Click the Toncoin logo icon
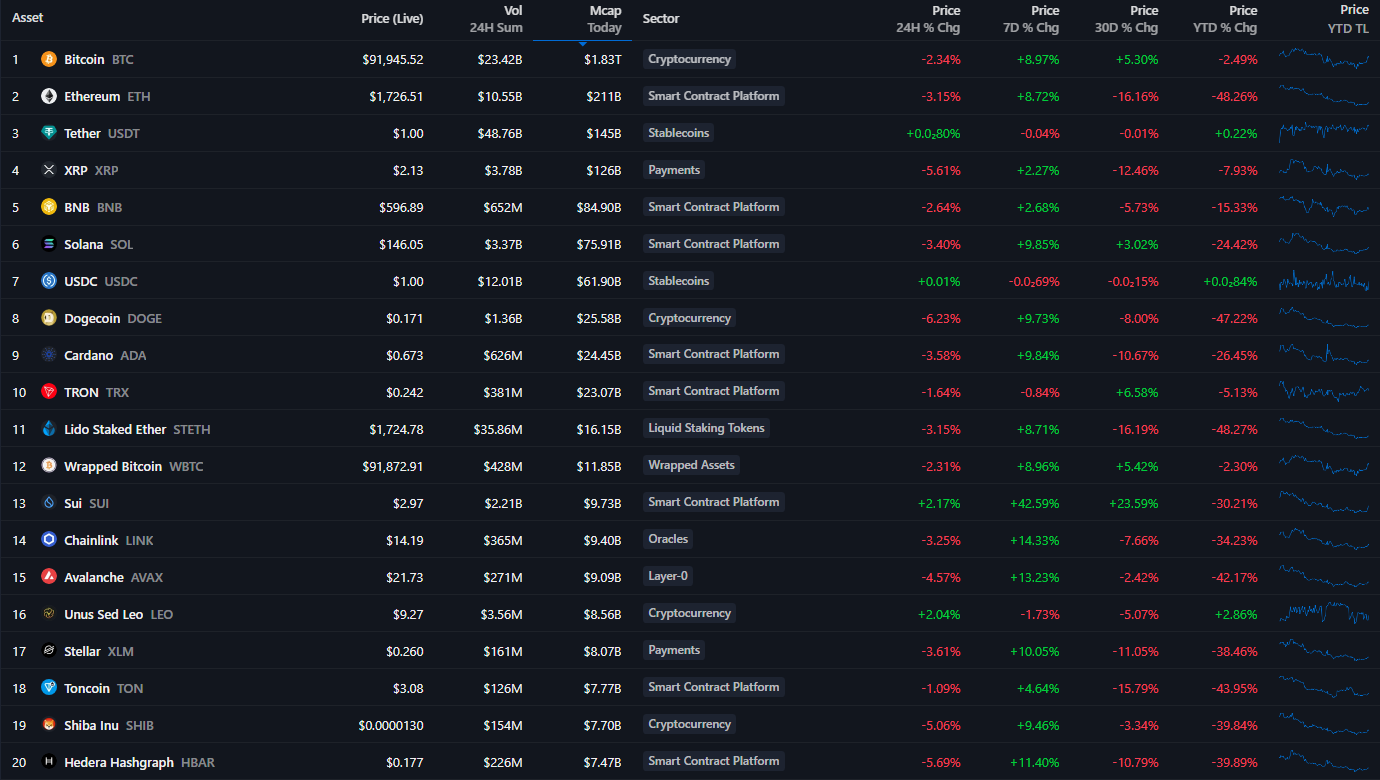This screenshot has height=780, width=1380. pyautogui.click(x=48, y=689)
